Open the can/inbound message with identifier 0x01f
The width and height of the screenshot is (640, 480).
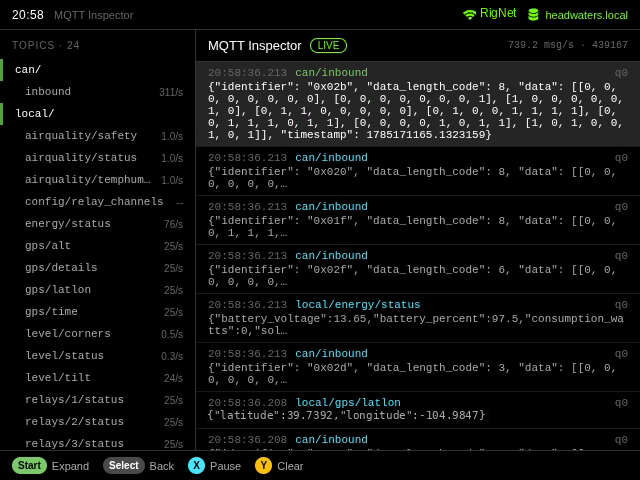(x=418, y=220)
